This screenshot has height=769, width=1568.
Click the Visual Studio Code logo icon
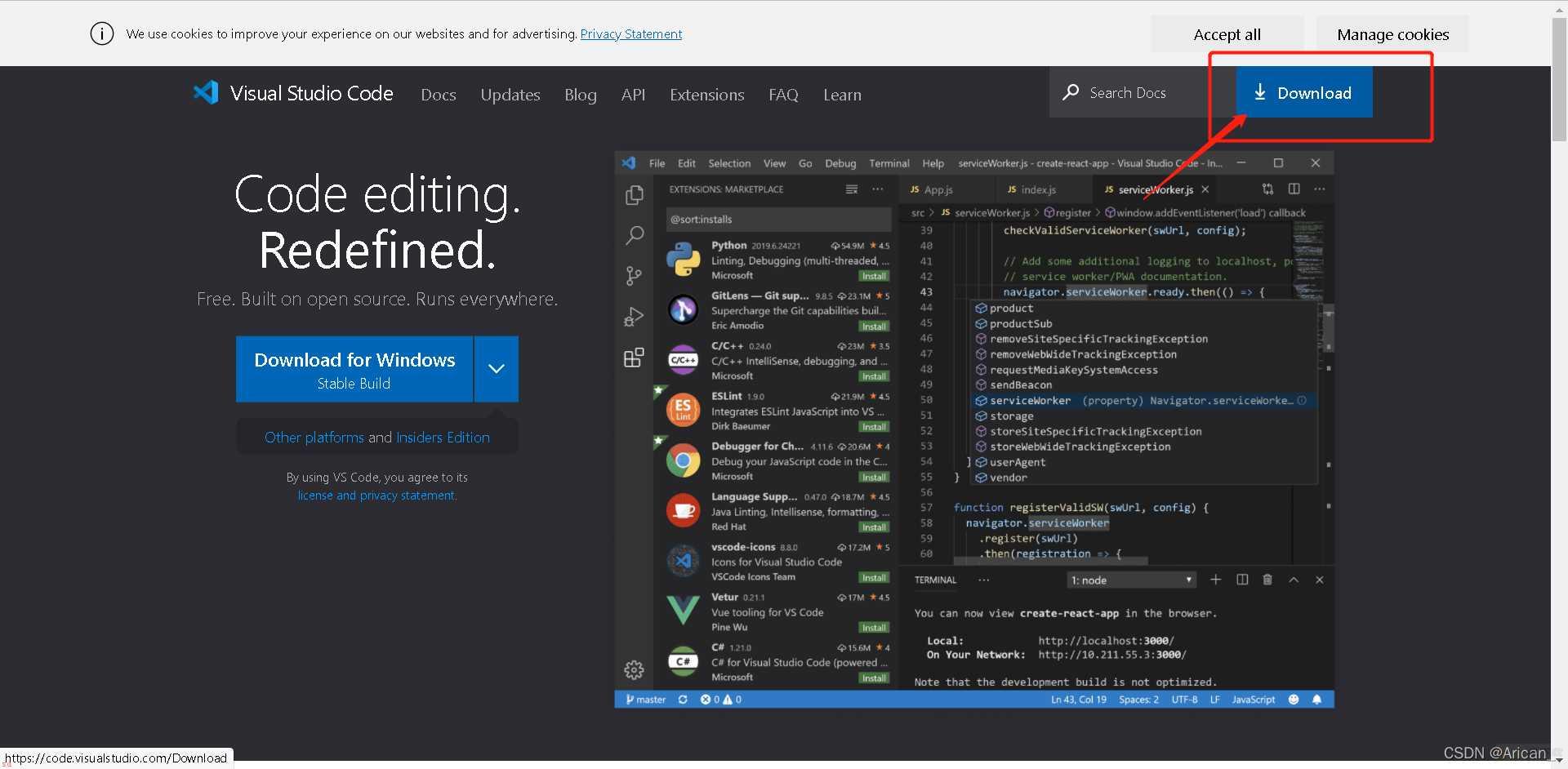(206, 92)
